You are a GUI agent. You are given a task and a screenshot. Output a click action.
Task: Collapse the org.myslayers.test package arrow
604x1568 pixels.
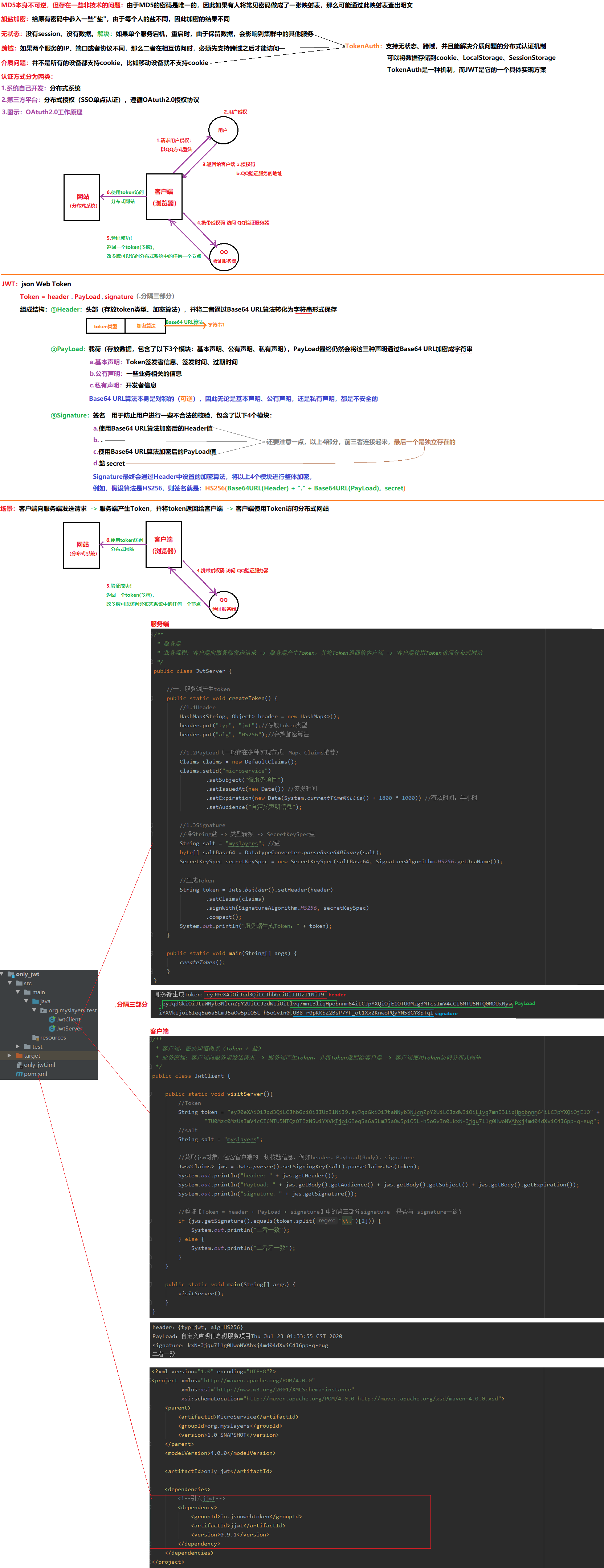pos(34,1011)
